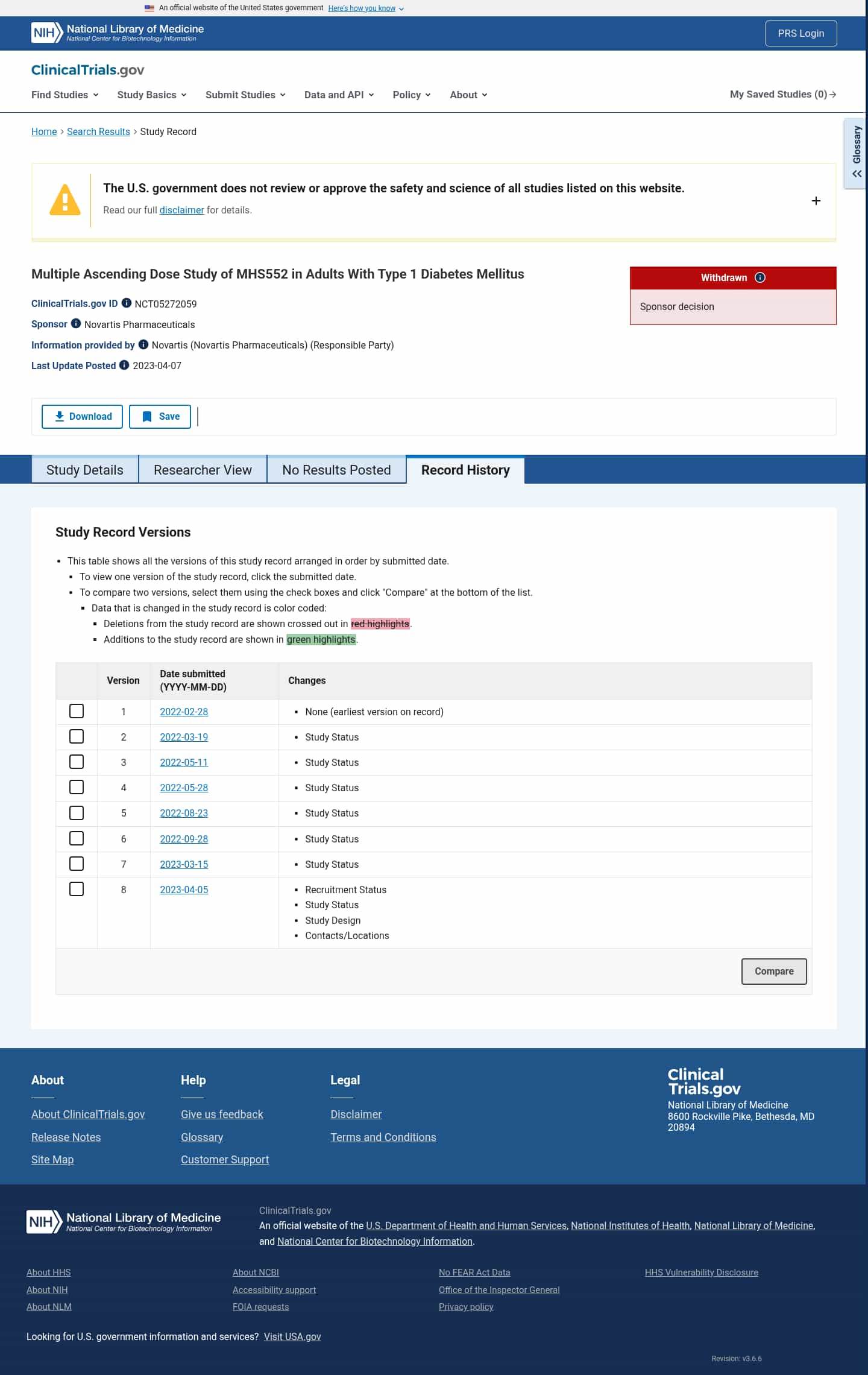Select checkbox for version 4
The image size is (868, 1375).
(77, 787)
